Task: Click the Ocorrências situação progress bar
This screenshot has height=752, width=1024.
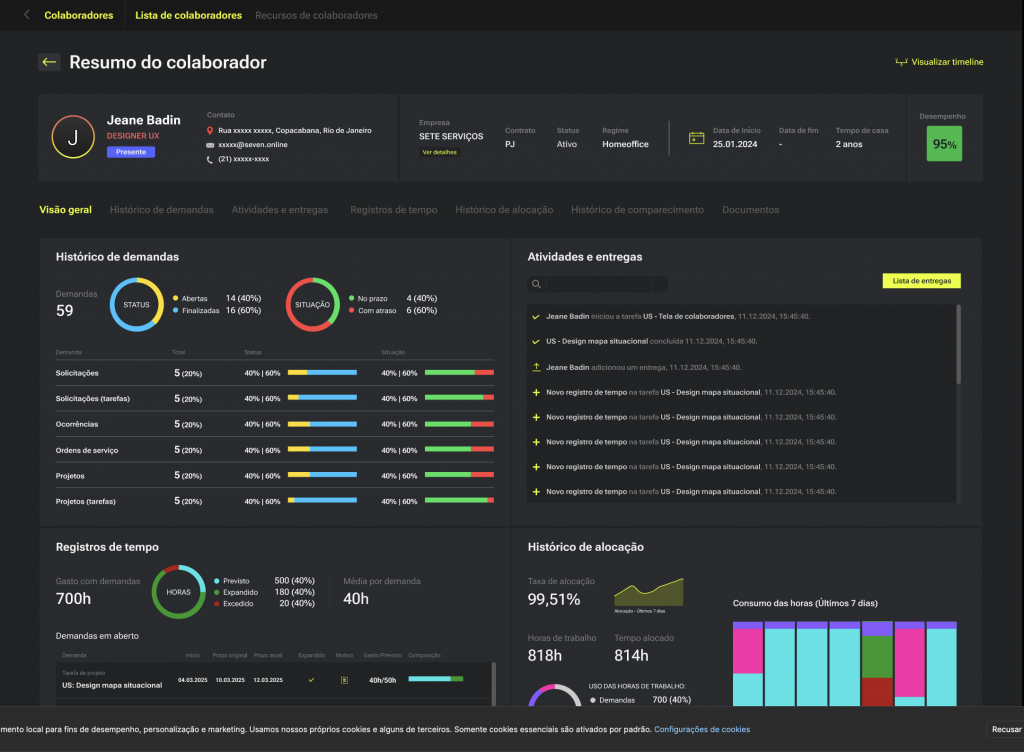Action: point(459,424)
